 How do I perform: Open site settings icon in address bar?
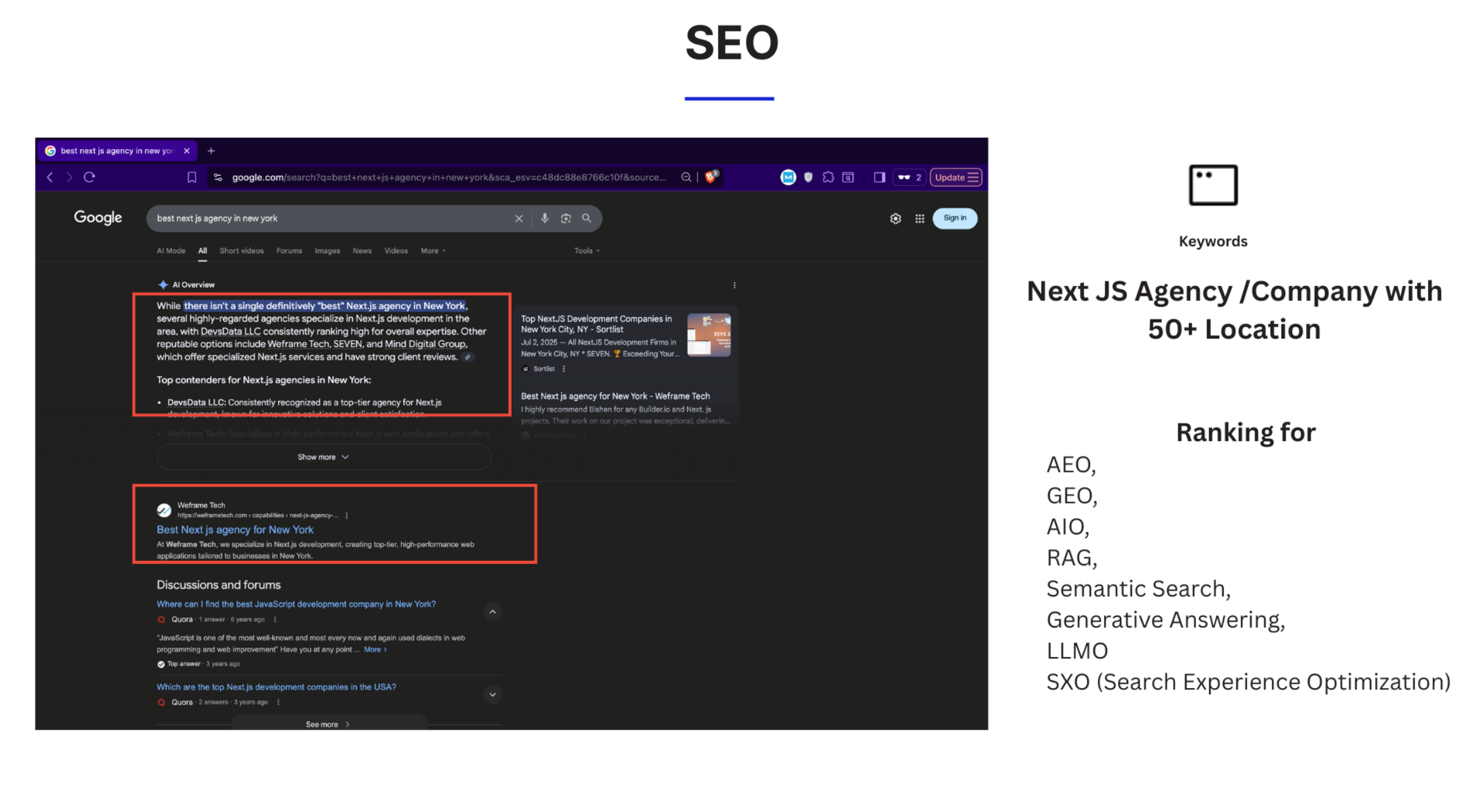click(x=218, y=178)
